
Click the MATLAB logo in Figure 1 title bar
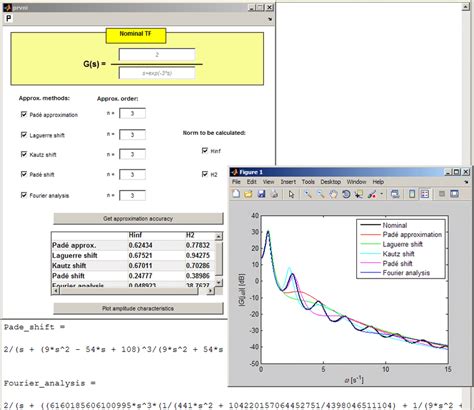pos(234,172)
